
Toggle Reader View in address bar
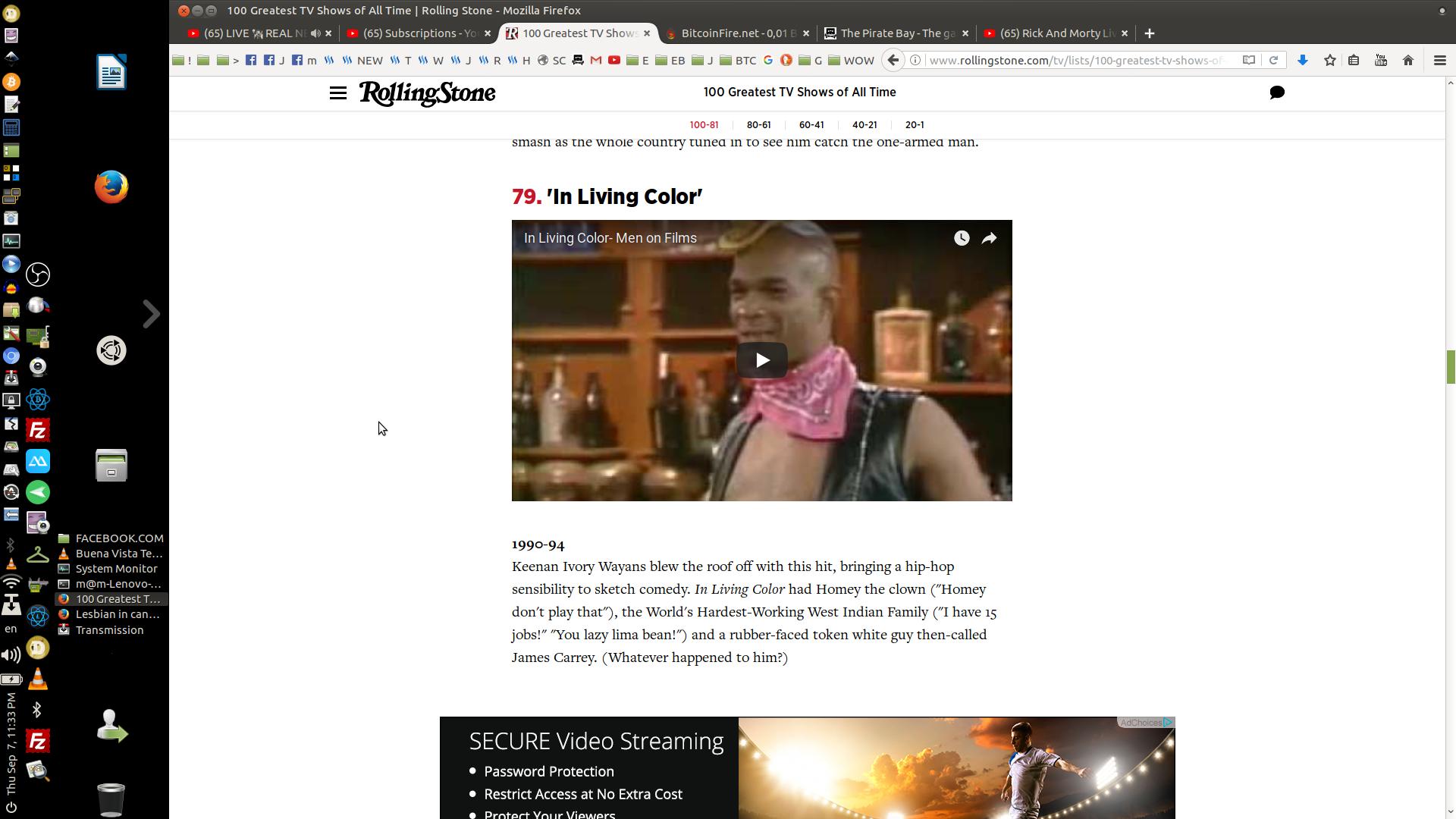(1248, 61)
